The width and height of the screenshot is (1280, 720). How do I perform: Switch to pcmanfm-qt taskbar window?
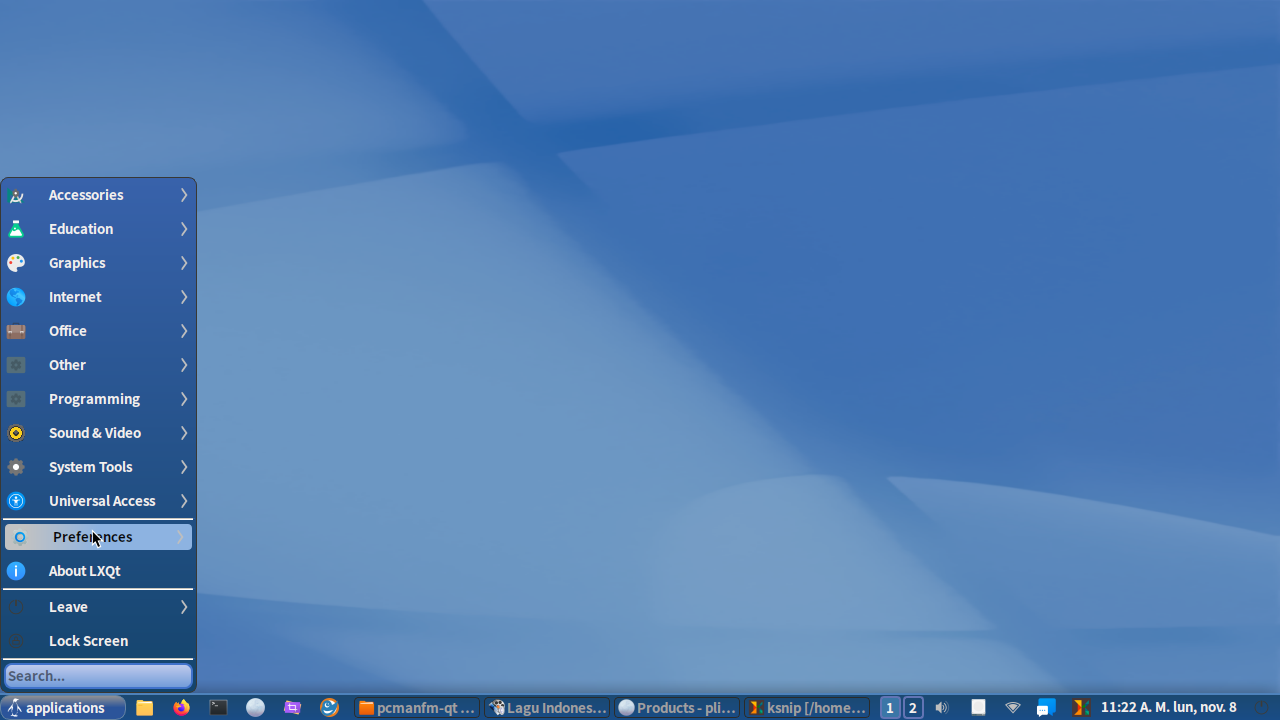(417, 708)
